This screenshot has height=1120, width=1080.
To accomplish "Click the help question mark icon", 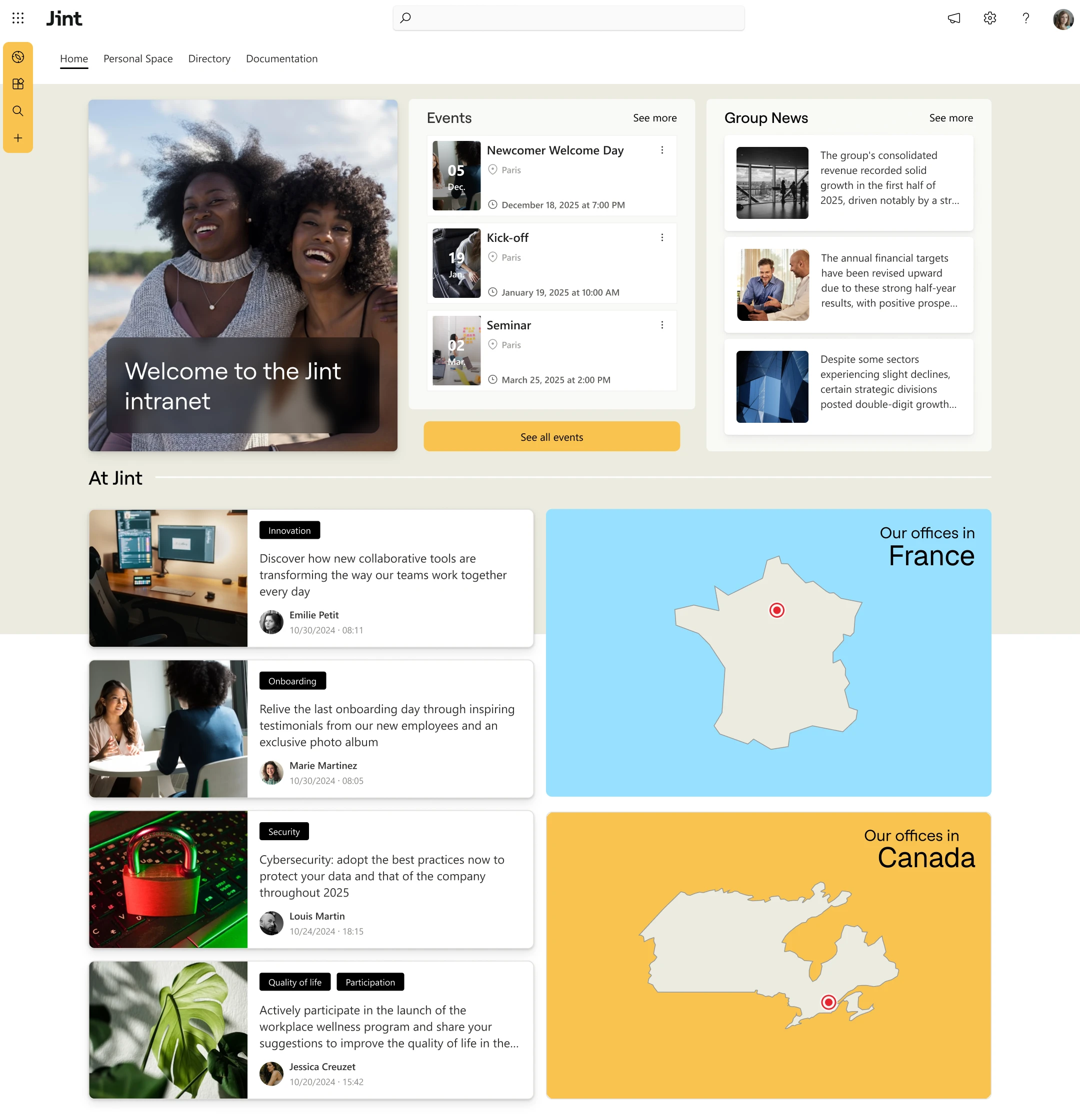I will click(x=1025, y=18).
